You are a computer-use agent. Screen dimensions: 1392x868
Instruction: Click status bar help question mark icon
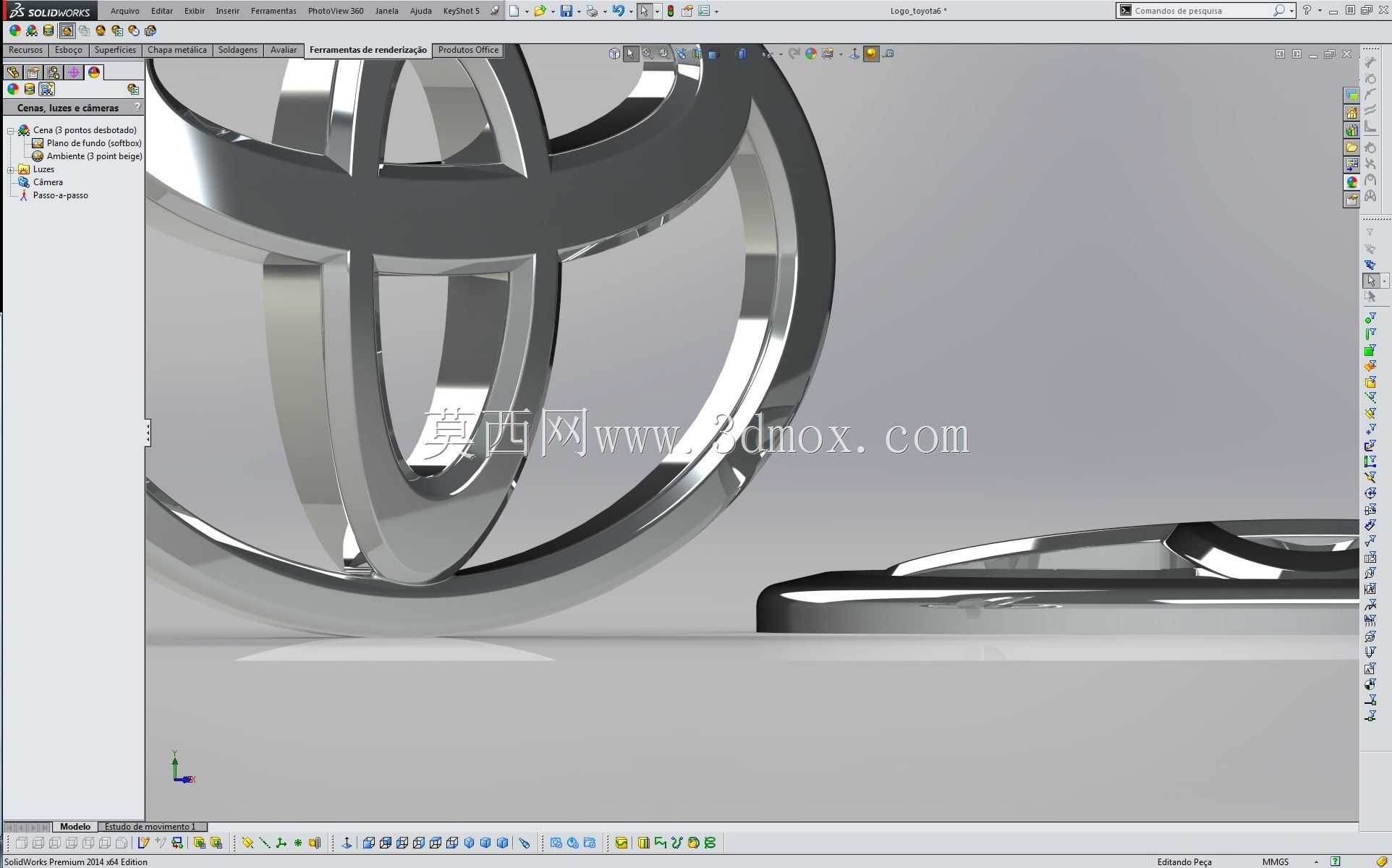(x=1336, y=861)
